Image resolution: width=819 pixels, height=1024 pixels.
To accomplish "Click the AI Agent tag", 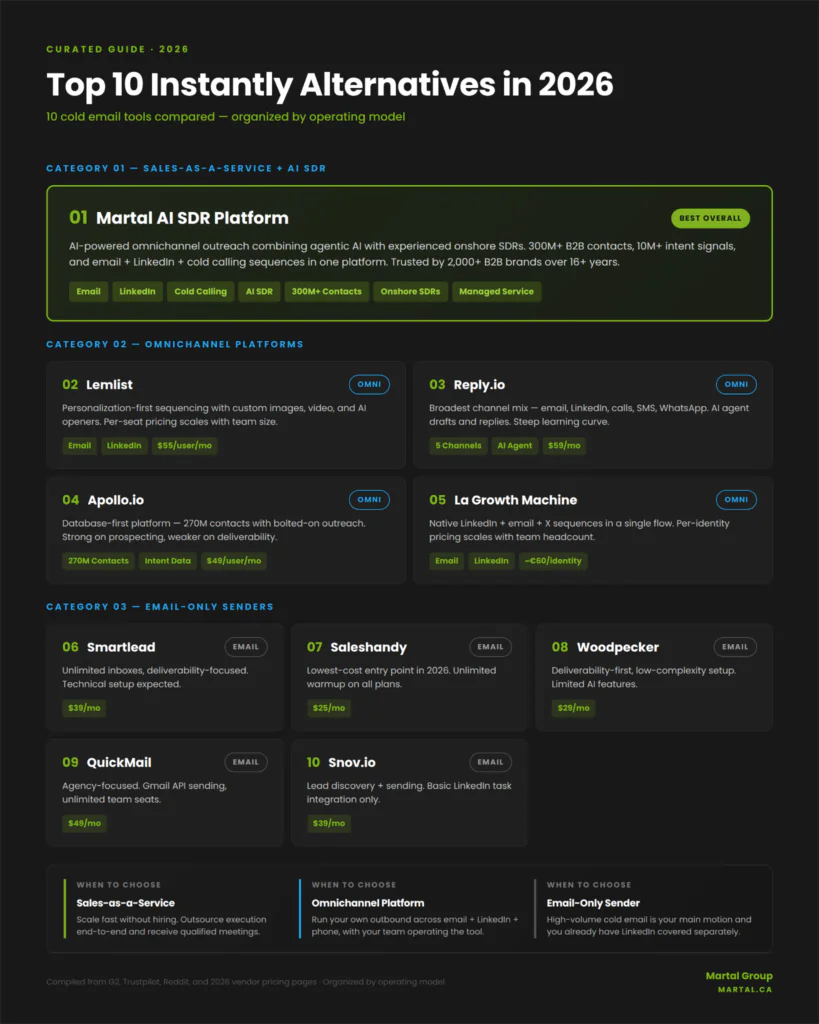I will [x=515, y=445].
